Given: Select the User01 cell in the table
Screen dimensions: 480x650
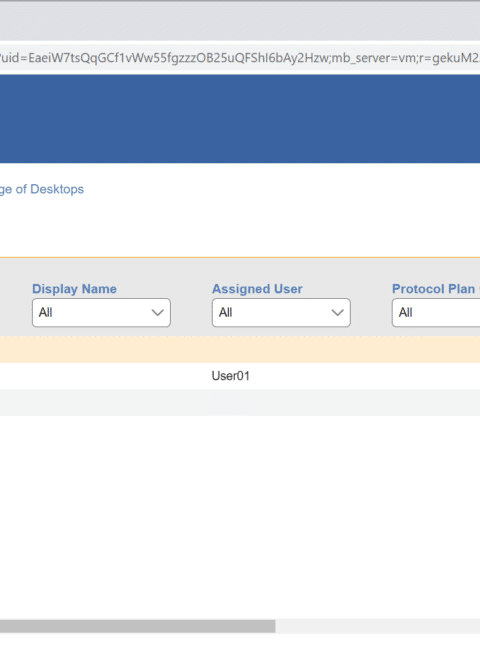Looking at the screenshot, I should tap(231, 376).
